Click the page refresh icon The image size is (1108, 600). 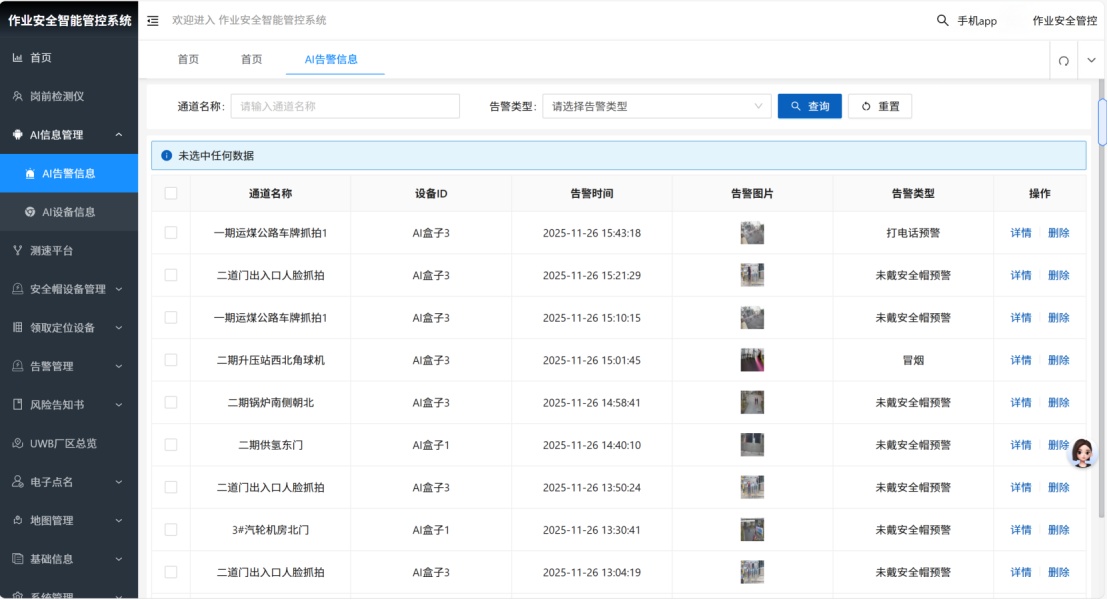click(x=1064, y=61)
